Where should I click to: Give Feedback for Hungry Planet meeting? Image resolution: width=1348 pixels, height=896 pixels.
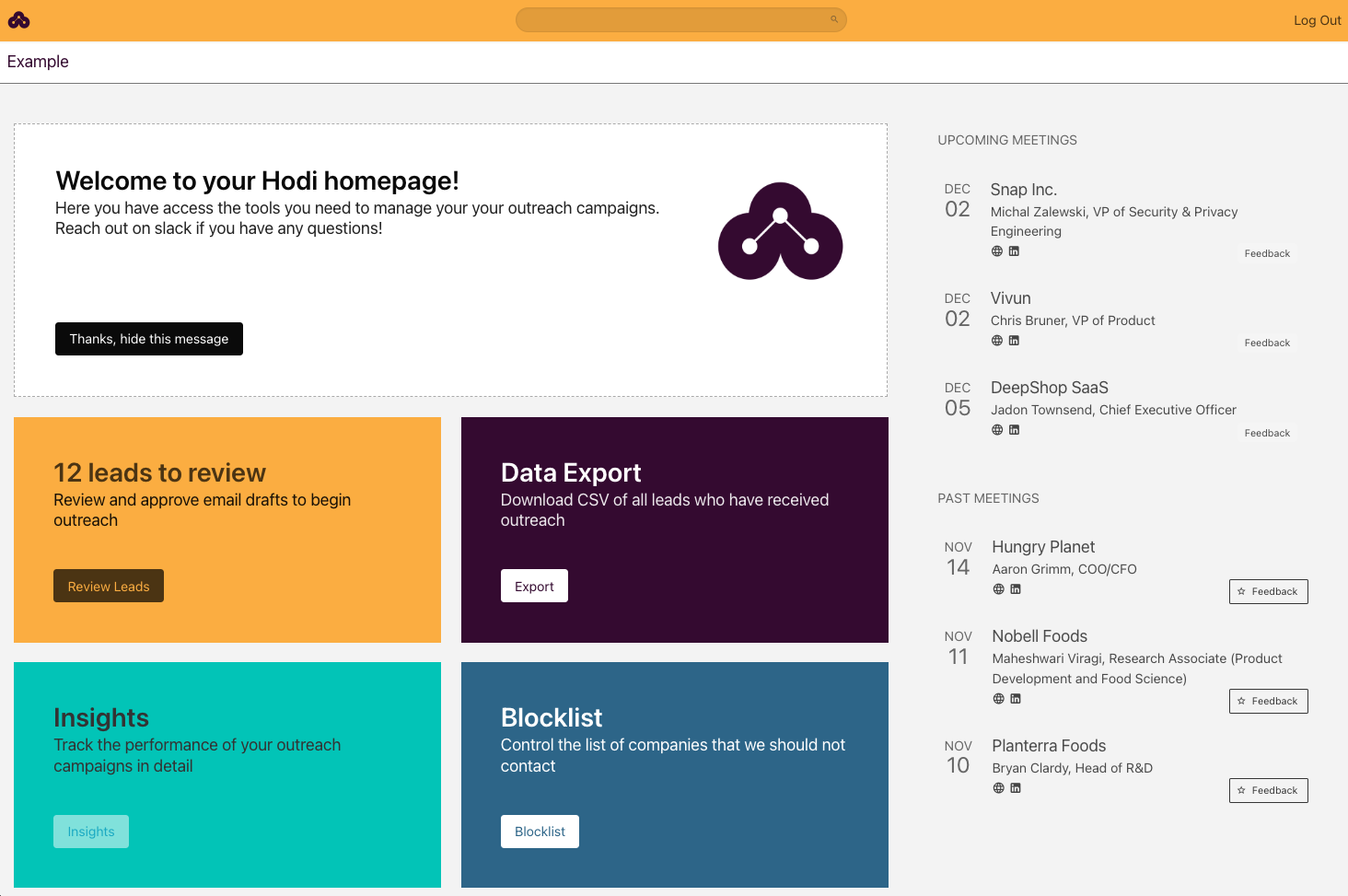[x=1268, y=591]
